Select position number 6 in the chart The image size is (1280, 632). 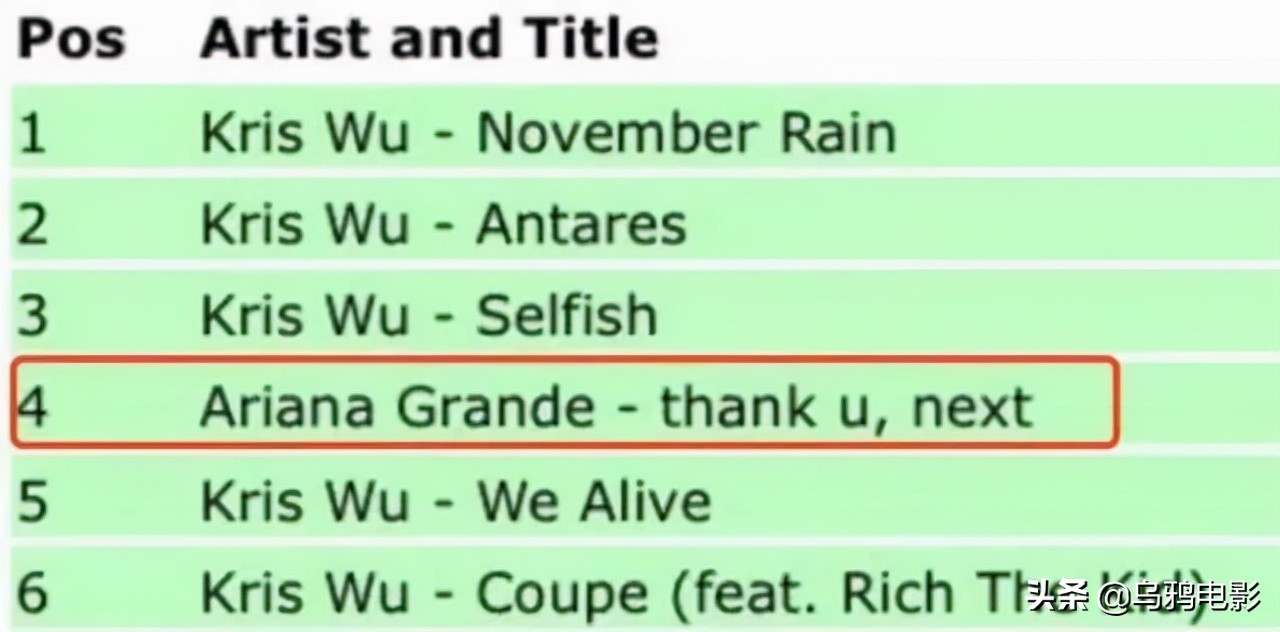(x=32, y=593)
